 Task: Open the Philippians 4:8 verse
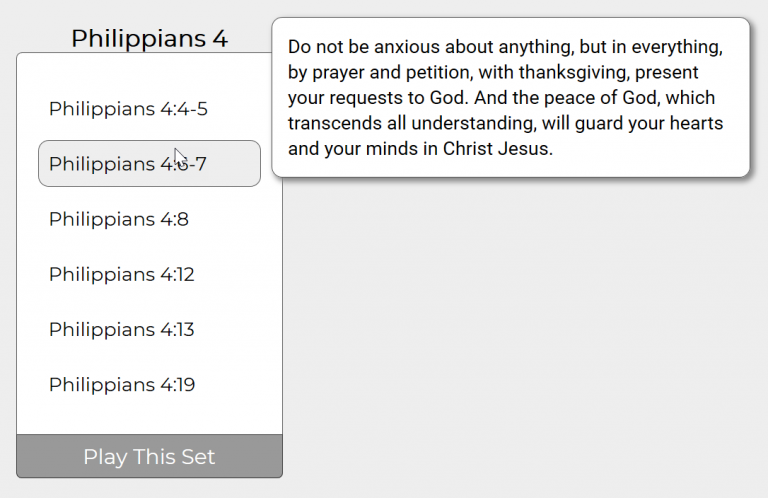(x=119, y=219)
